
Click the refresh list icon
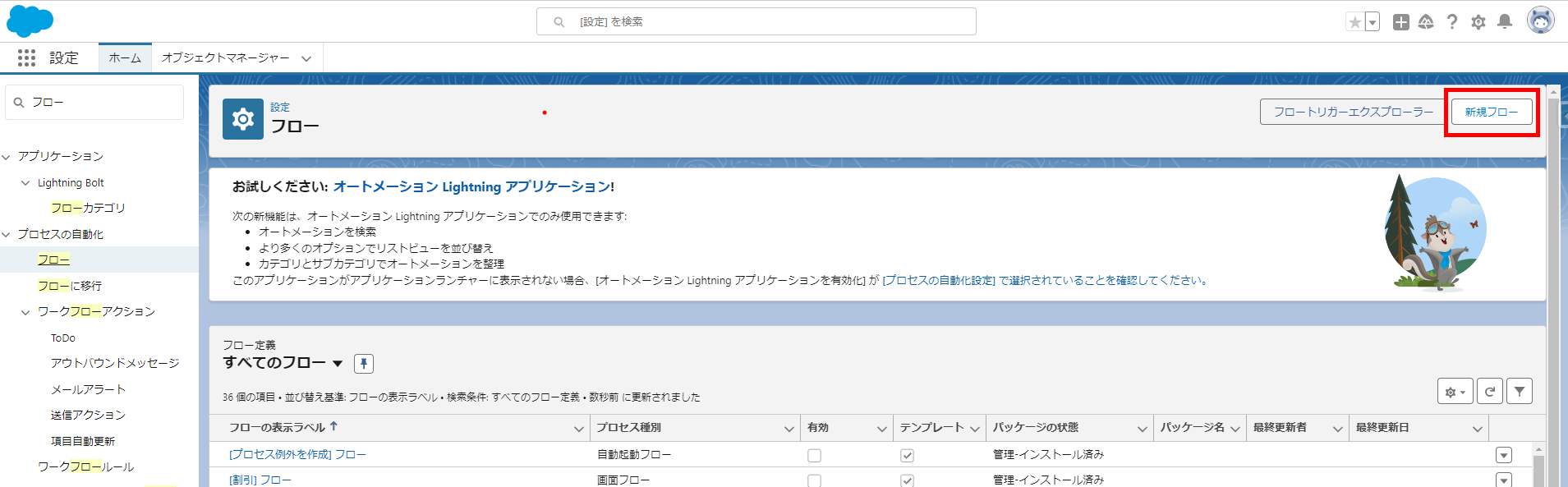tap(1490, 392)
